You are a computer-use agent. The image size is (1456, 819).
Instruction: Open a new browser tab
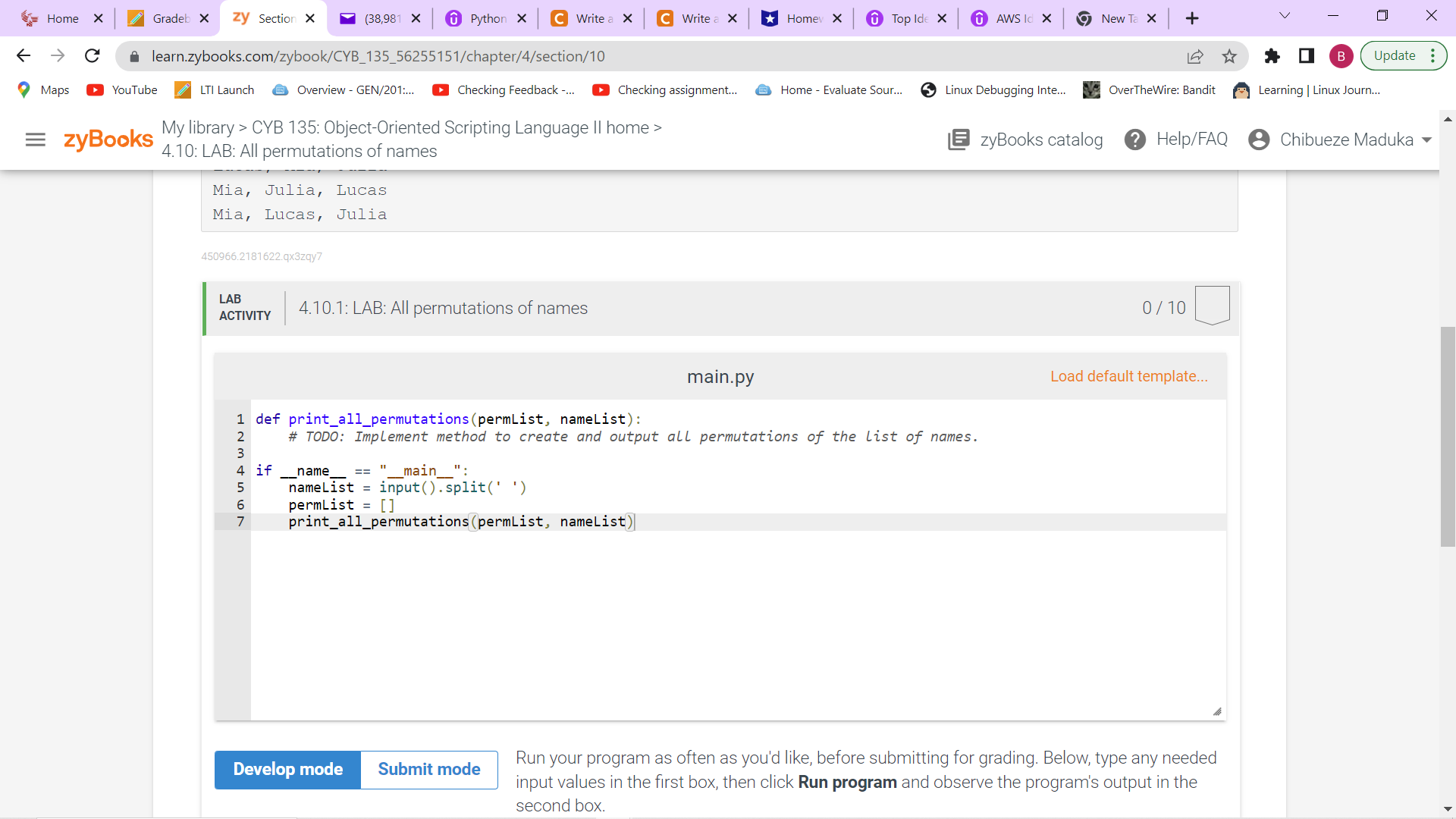[x=1192, y=17]
